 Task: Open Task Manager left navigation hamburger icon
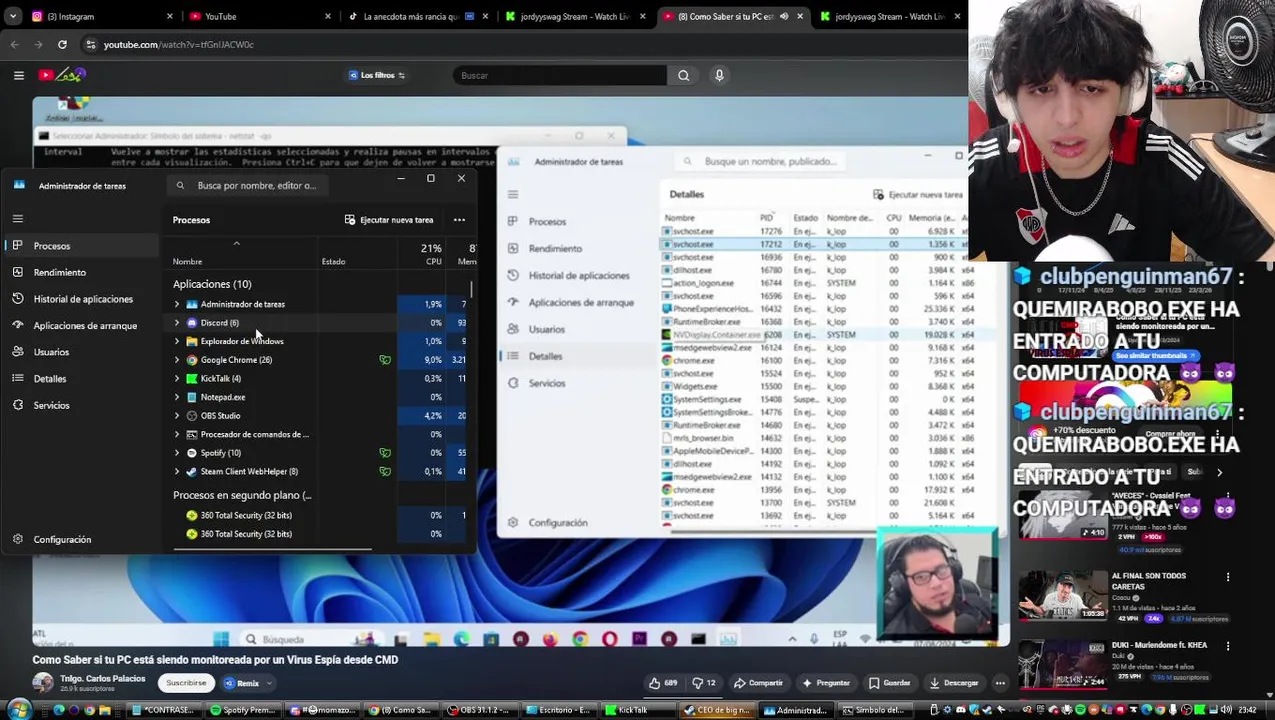(x=17, y=218)
